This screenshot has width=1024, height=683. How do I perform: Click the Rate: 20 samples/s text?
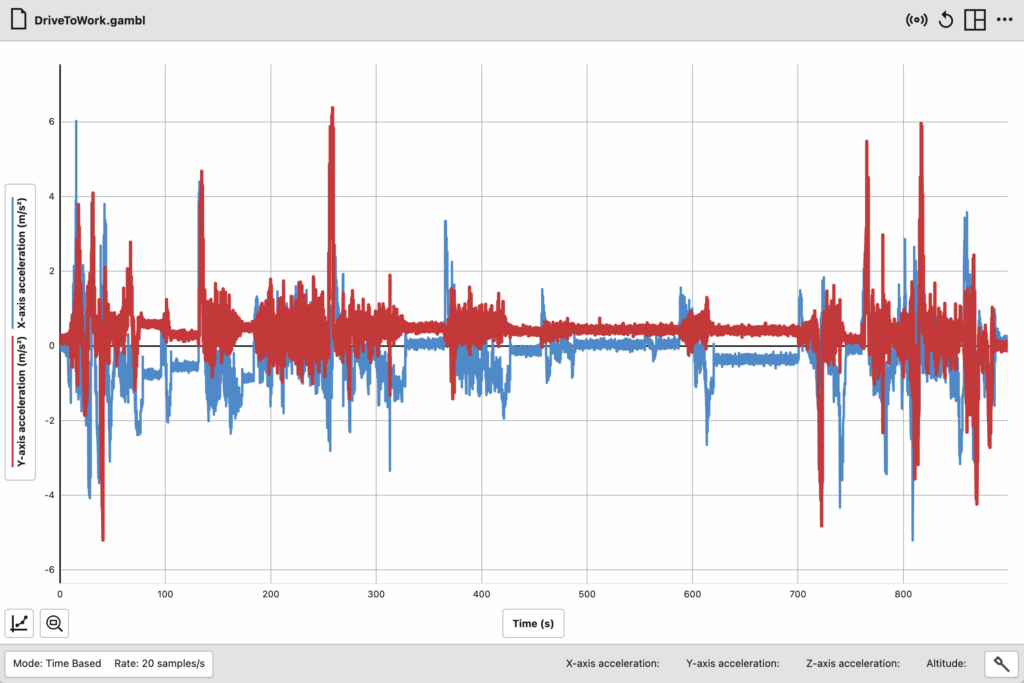coord(159,663)
